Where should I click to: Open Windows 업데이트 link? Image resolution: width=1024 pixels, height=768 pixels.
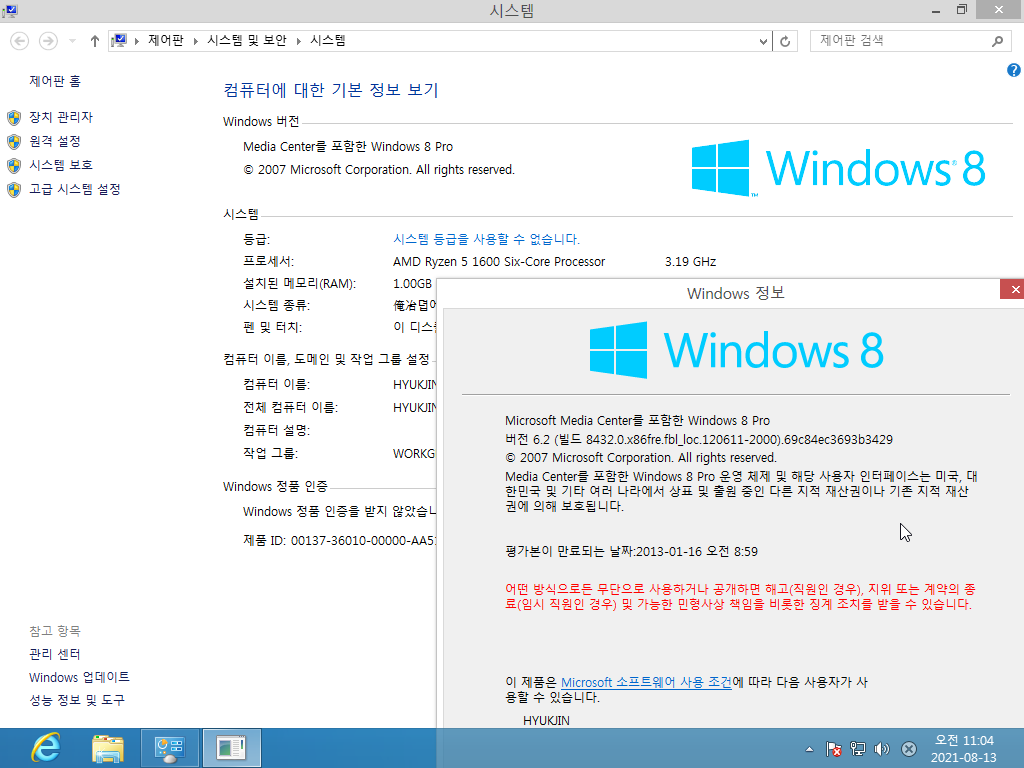coord(79,677)
